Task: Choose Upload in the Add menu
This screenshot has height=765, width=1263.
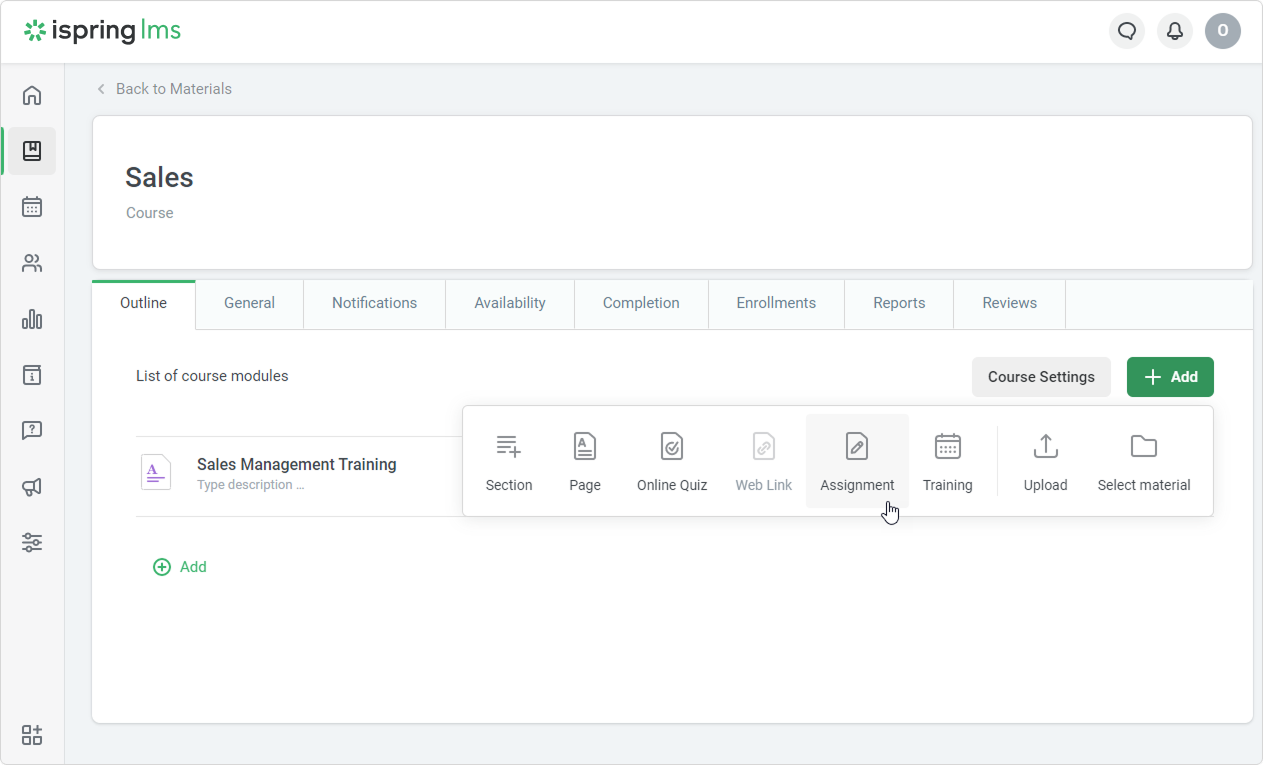Action: (x=1045, y=461)
